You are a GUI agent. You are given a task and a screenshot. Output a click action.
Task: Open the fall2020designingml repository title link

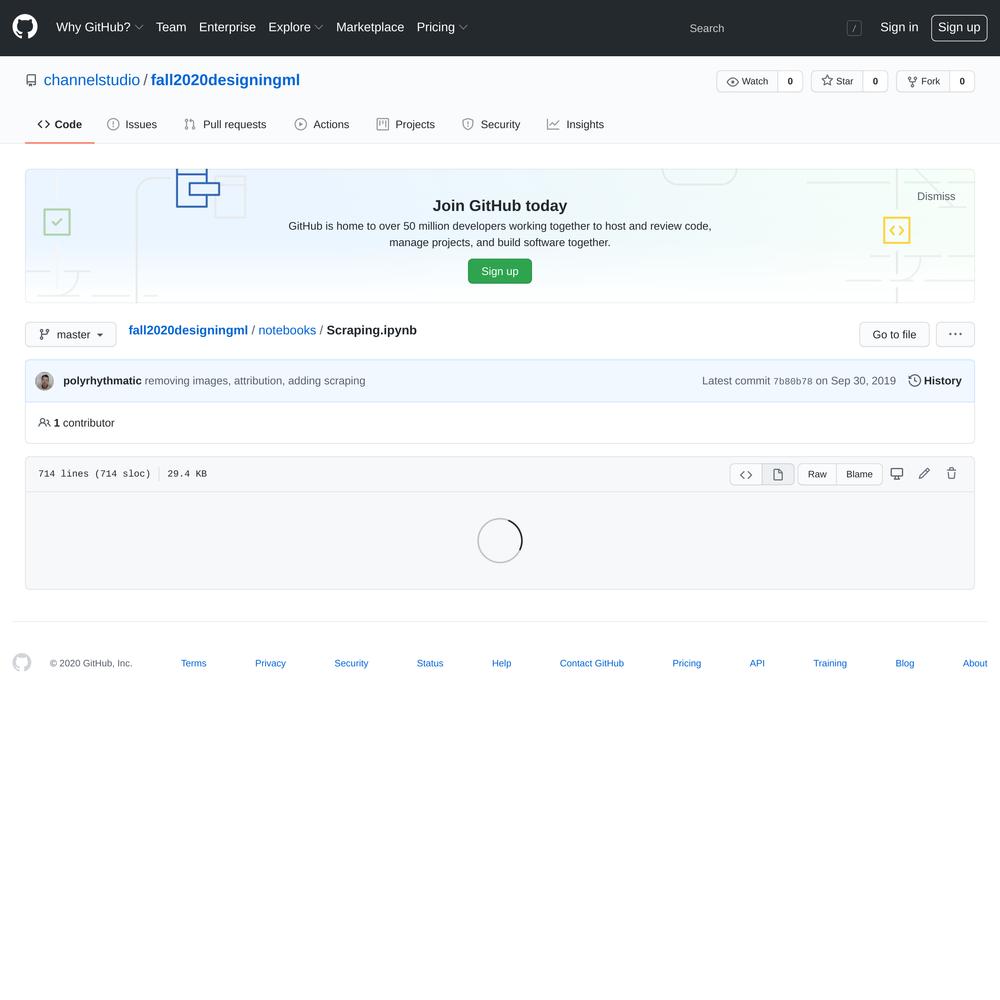225,80
